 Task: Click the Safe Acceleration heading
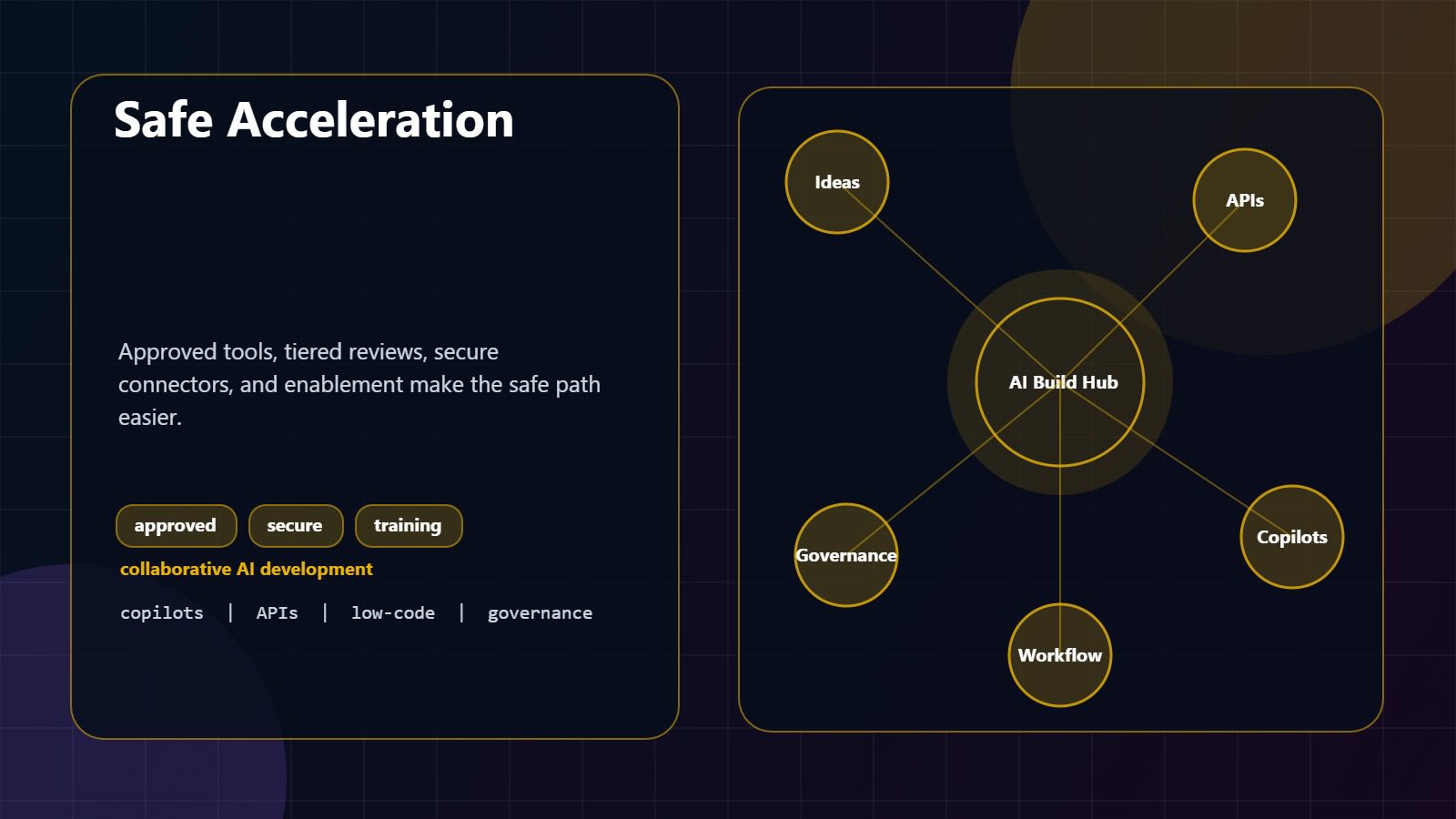point(314,120)
